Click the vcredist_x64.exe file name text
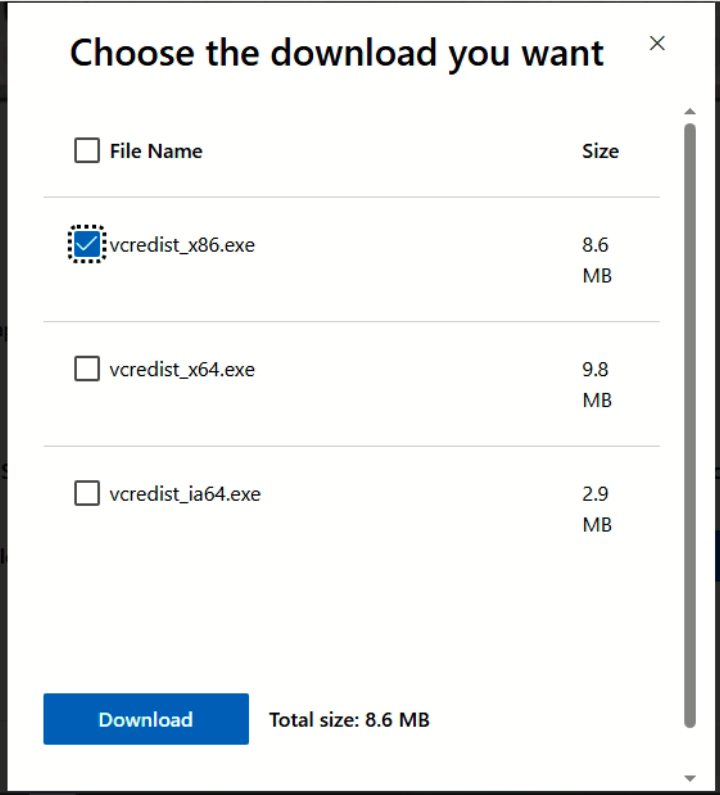Image resolution: width=720 pixels, height=795 pixels. (x=182, y=369)
